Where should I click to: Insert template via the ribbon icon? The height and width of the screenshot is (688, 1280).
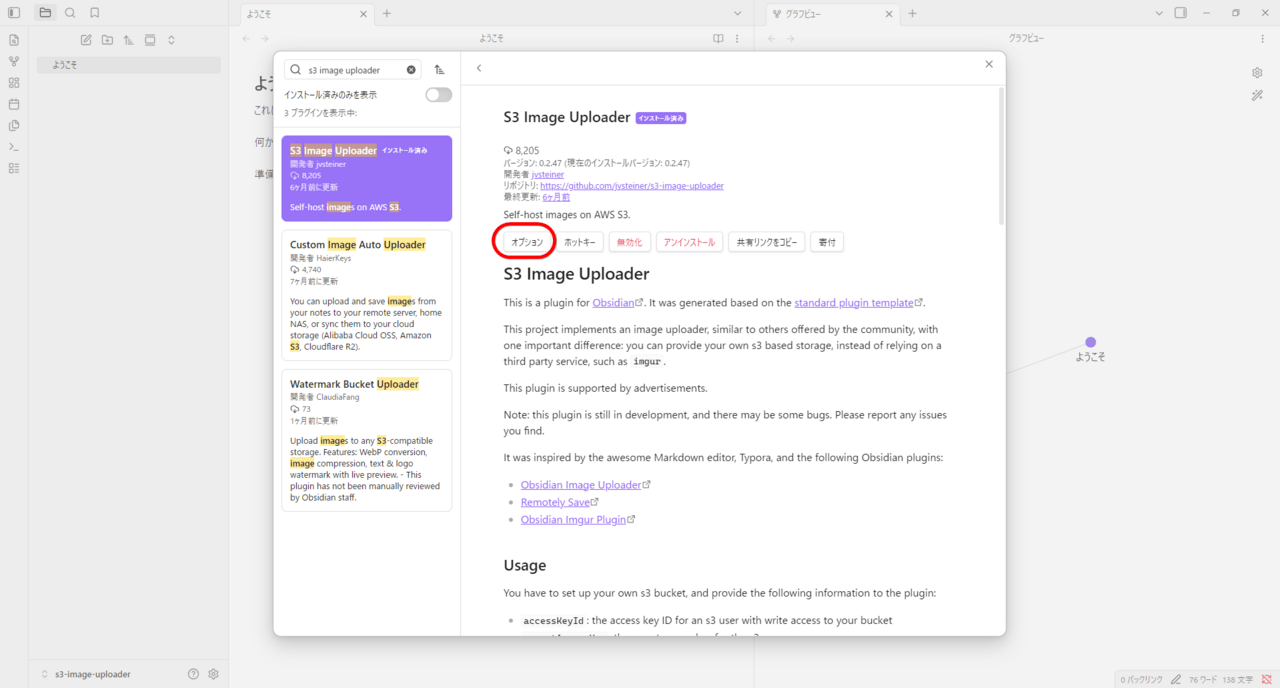click(x=14, y=125)
